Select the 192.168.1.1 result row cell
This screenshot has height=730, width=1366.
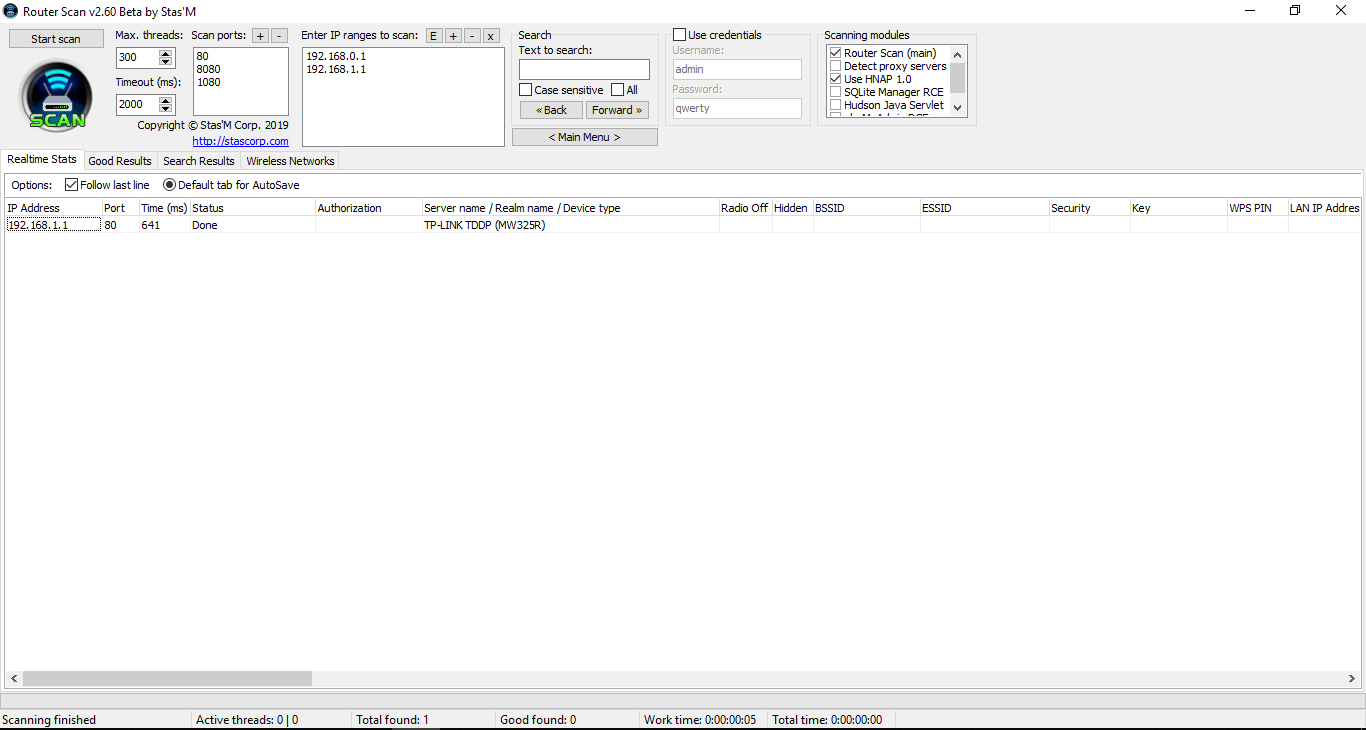pyautogui.click(x=53, y=225)
